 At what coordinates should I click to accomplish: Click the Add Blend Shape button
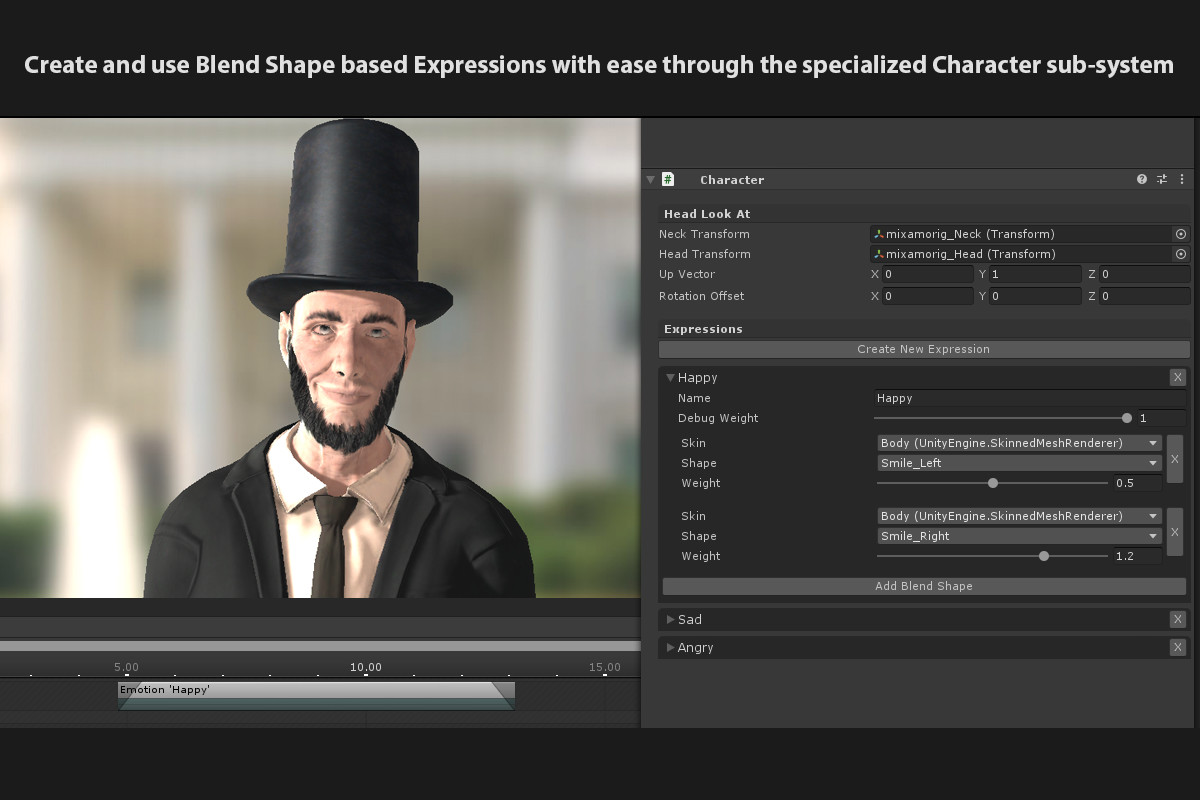pos(924,586)
